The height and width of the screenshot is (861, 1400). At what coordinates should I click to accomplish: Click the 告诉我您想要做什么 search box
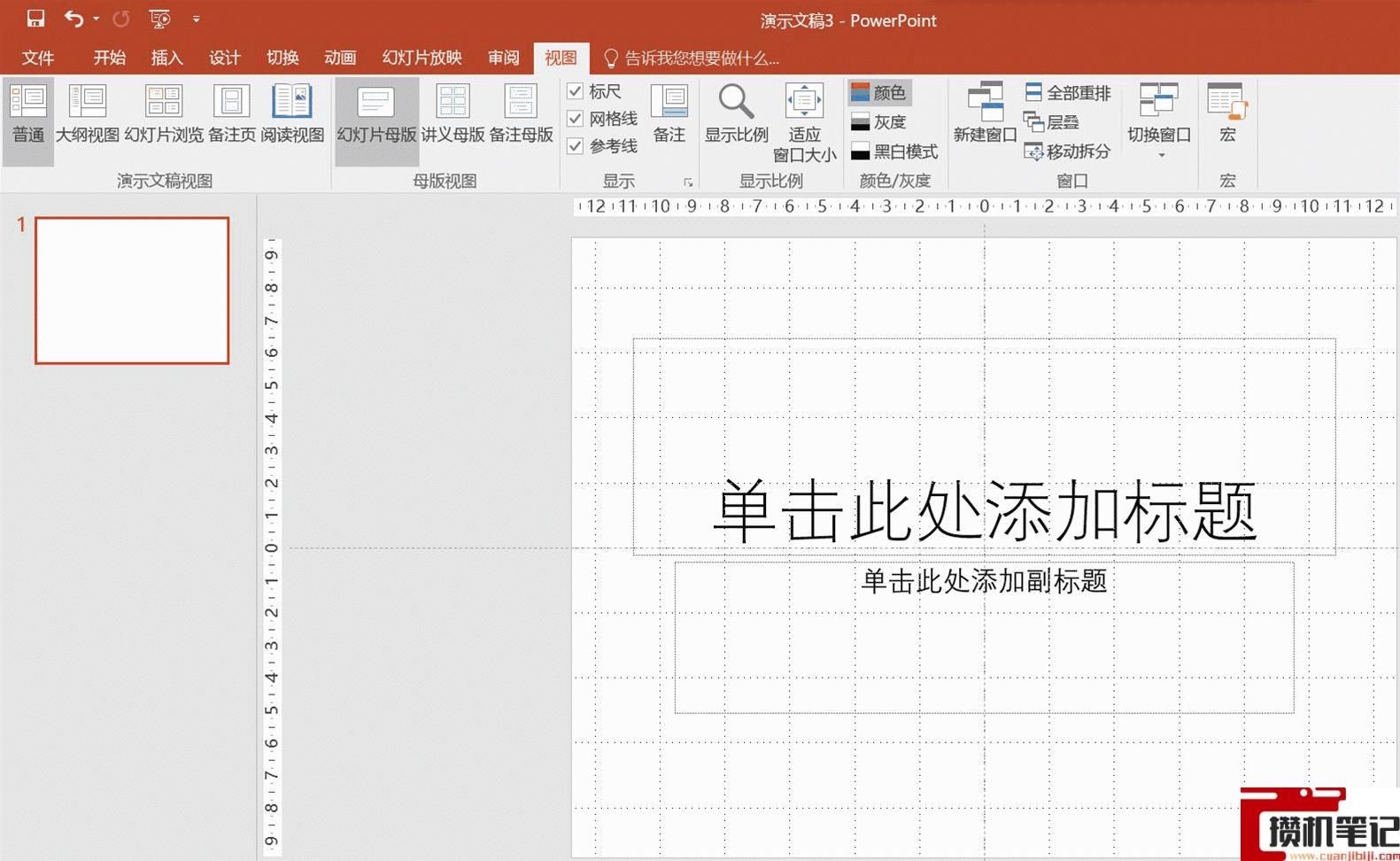click(x=691, y=58)
